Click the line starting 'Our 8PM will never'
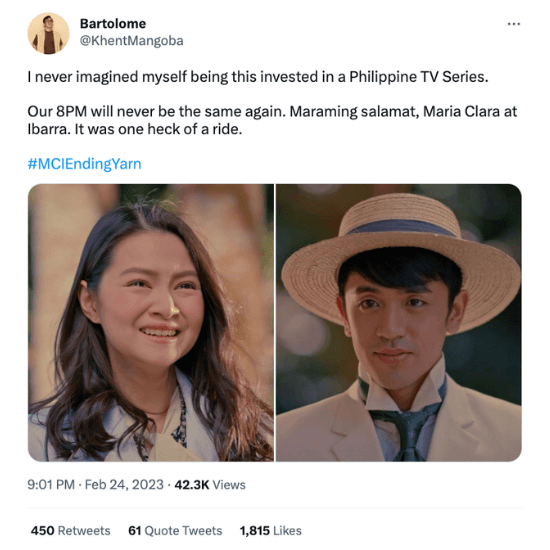The height and width of the screenshot is (550, 550). 272,112
